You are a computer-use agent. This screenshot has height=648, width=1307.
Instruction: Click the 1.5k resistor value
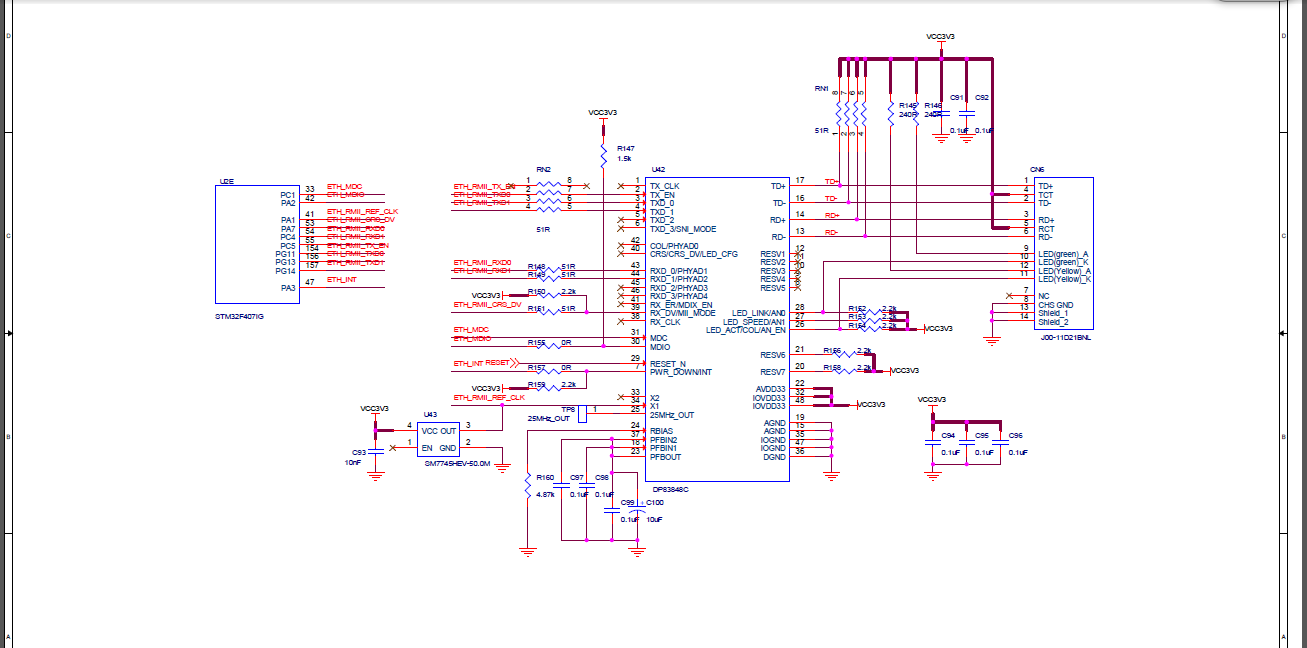(624, 159)
